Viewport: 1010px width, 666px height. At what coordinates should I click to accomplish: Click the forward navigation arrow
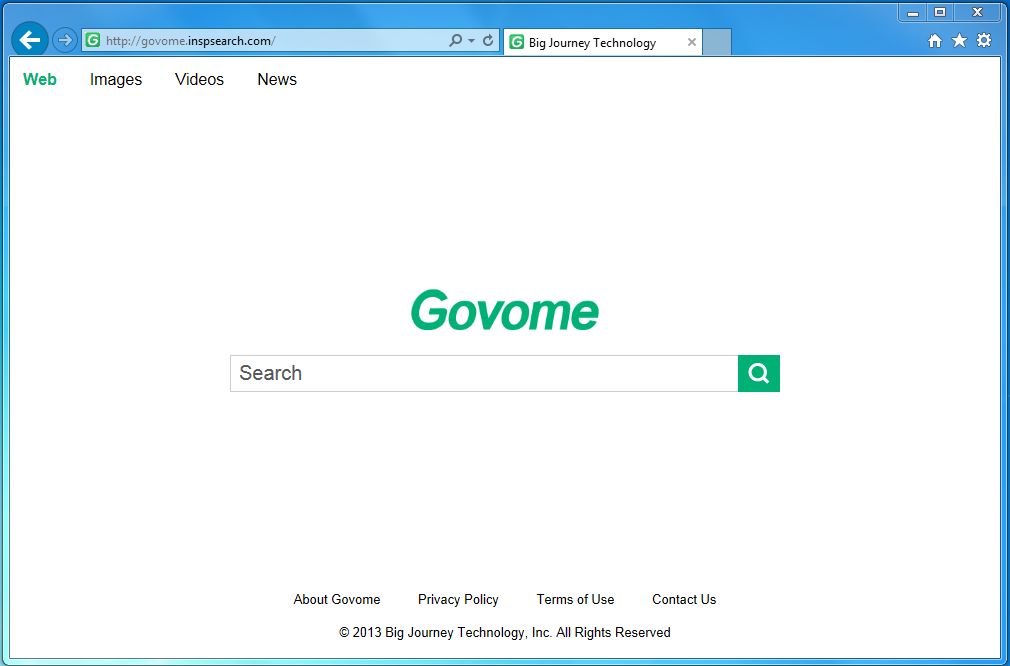[63, 40]
